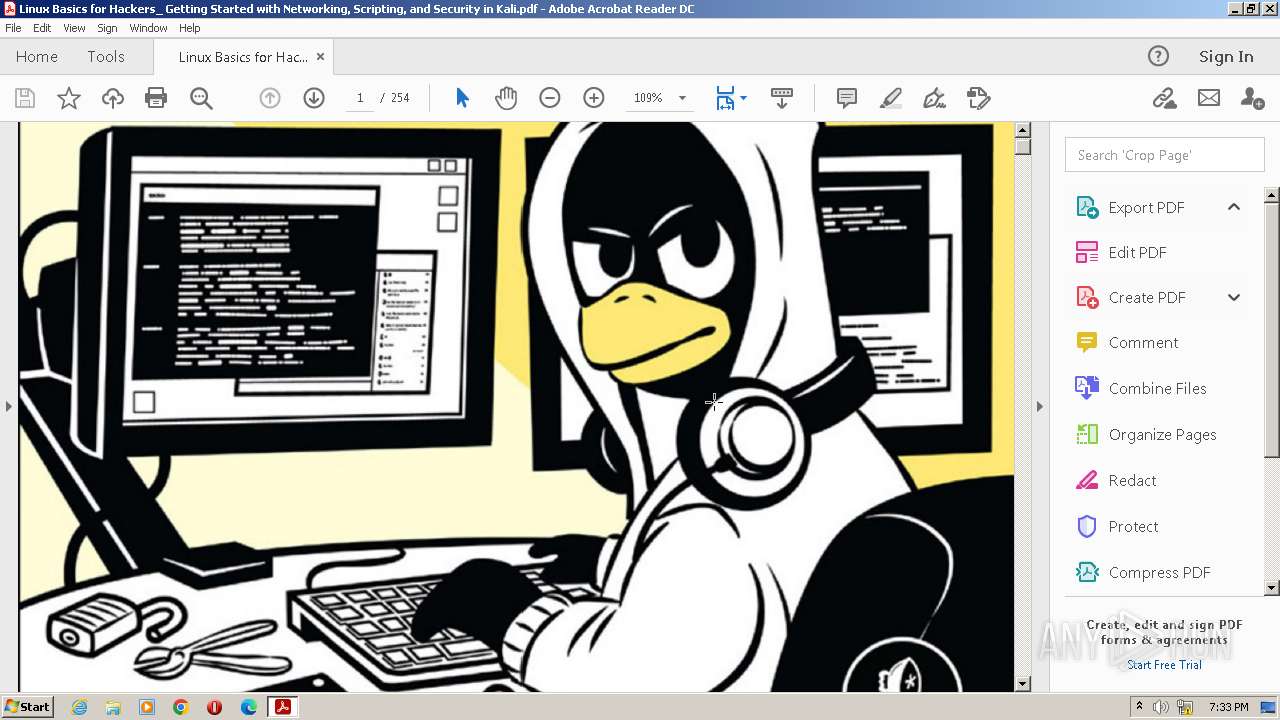
Task: Bookmark file with the star icon
Action: coord(69,98)
